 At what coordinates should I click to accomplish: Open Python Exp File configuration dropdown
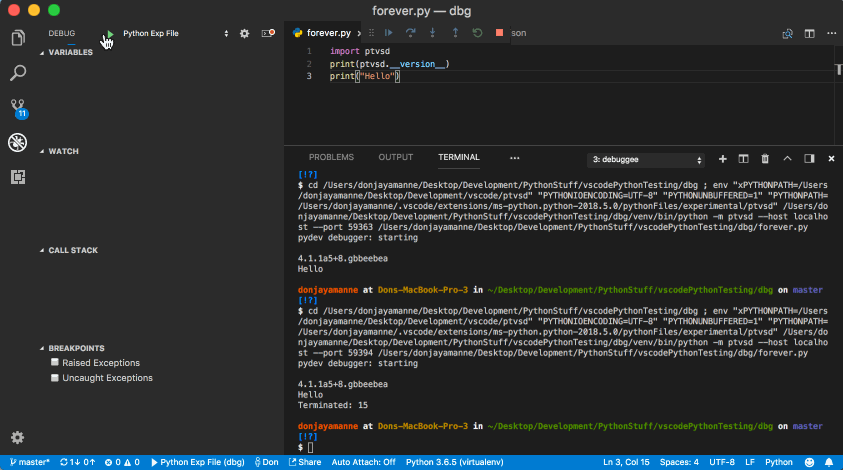pyautogui.click(x=176, y=33)
